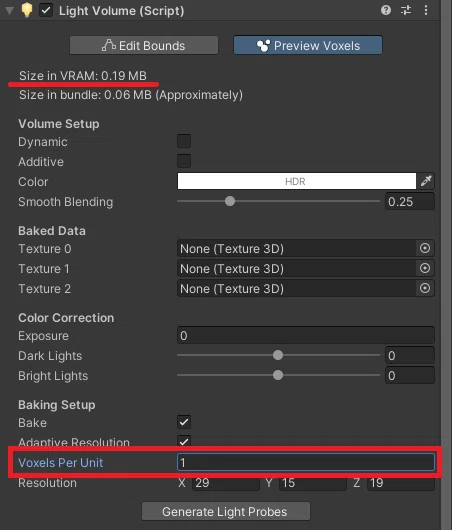Click the Light Volume (Script) title

pos(121,10)
